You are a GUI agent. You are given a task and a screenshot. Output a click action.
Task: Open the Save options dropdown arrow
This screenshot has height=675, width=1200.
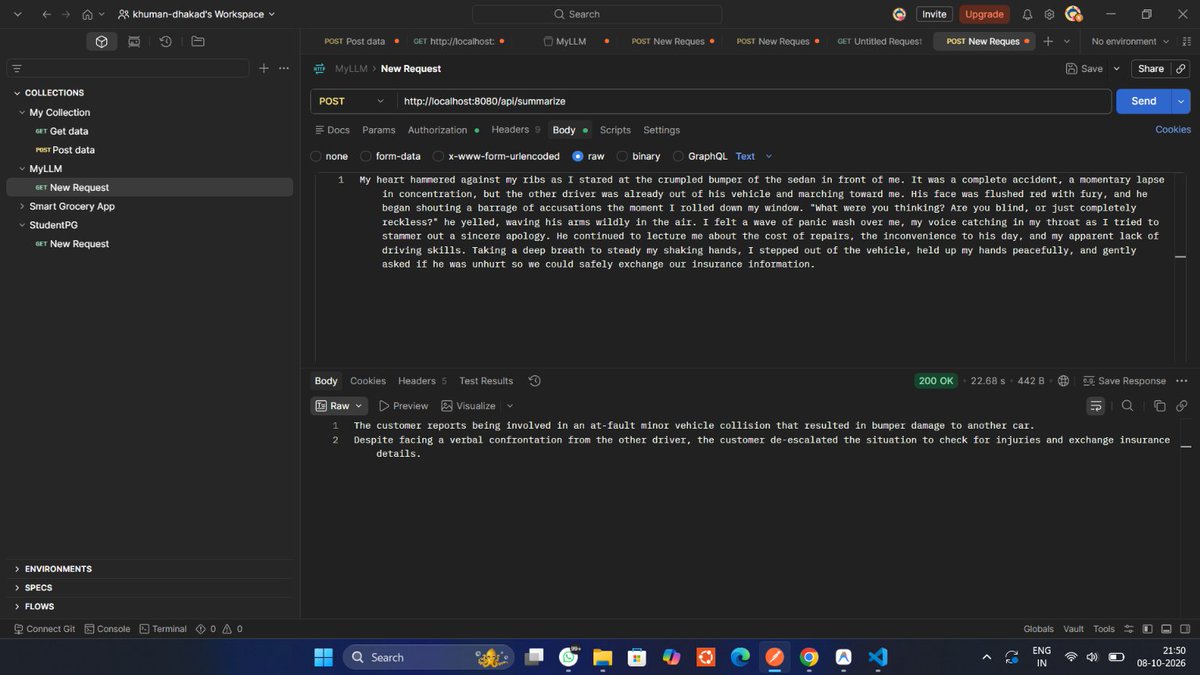(x=1117, y=69)
